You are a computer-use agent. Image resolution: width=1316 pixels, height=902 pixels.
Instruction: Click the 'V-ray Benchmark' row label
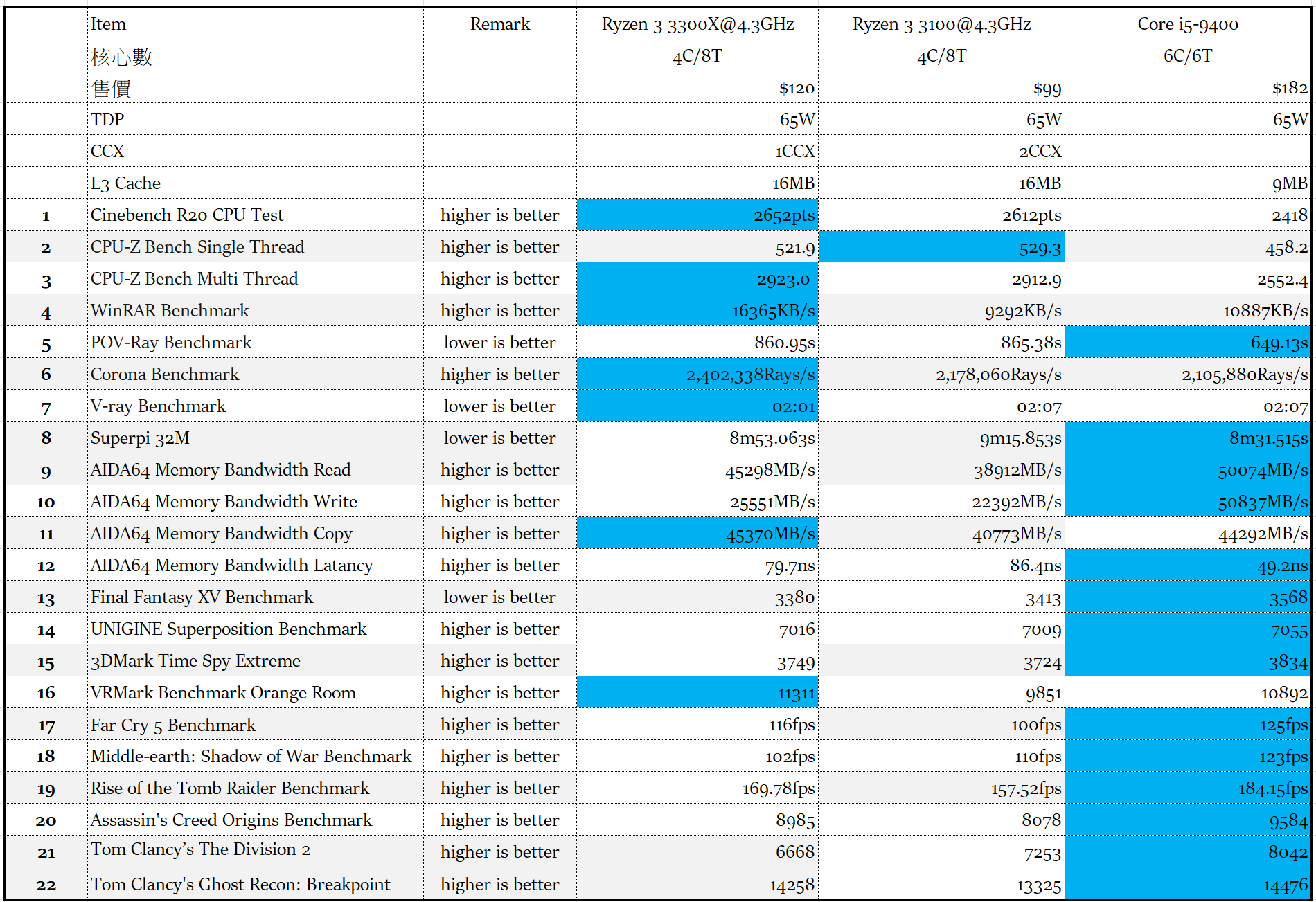pyautogui.click(x=256, y=406)
